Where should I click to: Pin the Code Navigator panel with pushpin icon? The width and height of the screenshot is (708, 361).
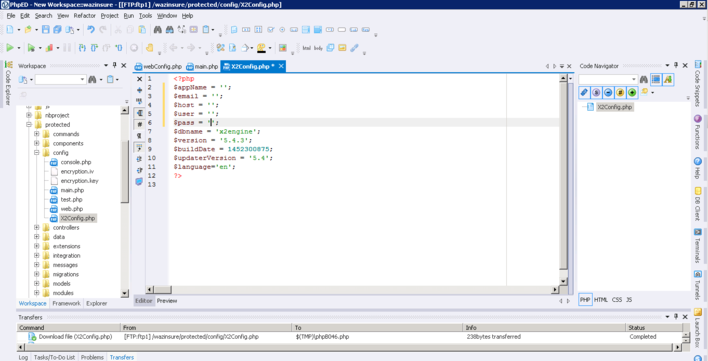click(x=676, y=65)
